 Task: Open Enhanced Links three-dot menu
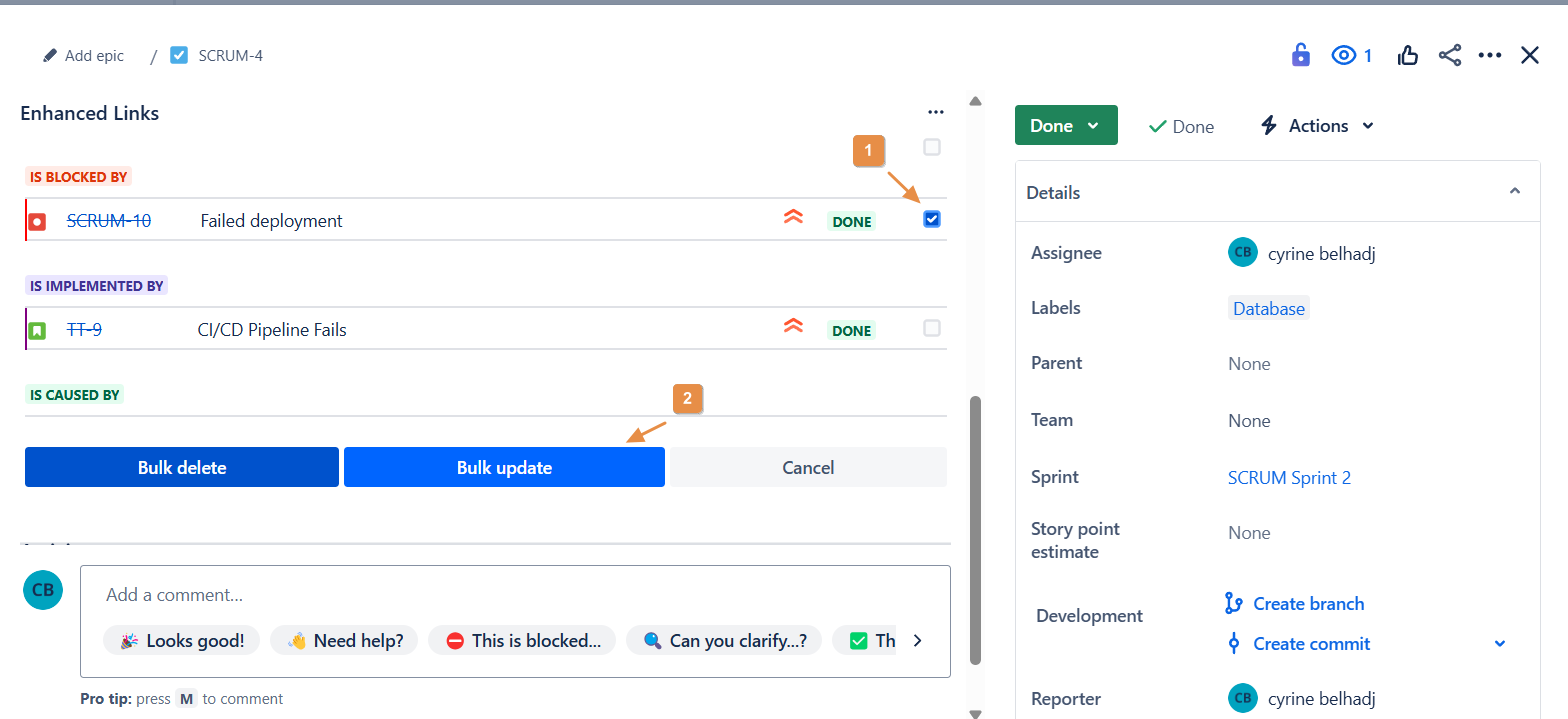[x=935, y=113]
